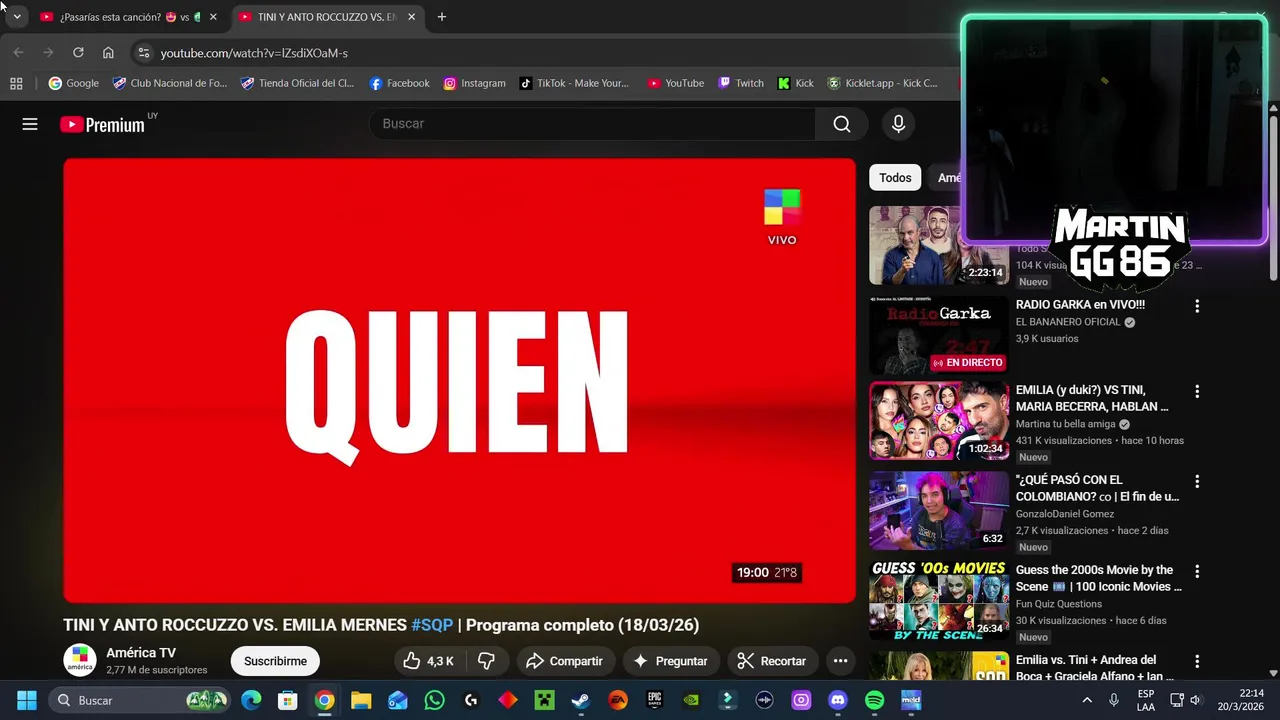Open the ESP LAA language switcher
The height and width of the screenshot is (720, 1280).
tap(1146, 700)
